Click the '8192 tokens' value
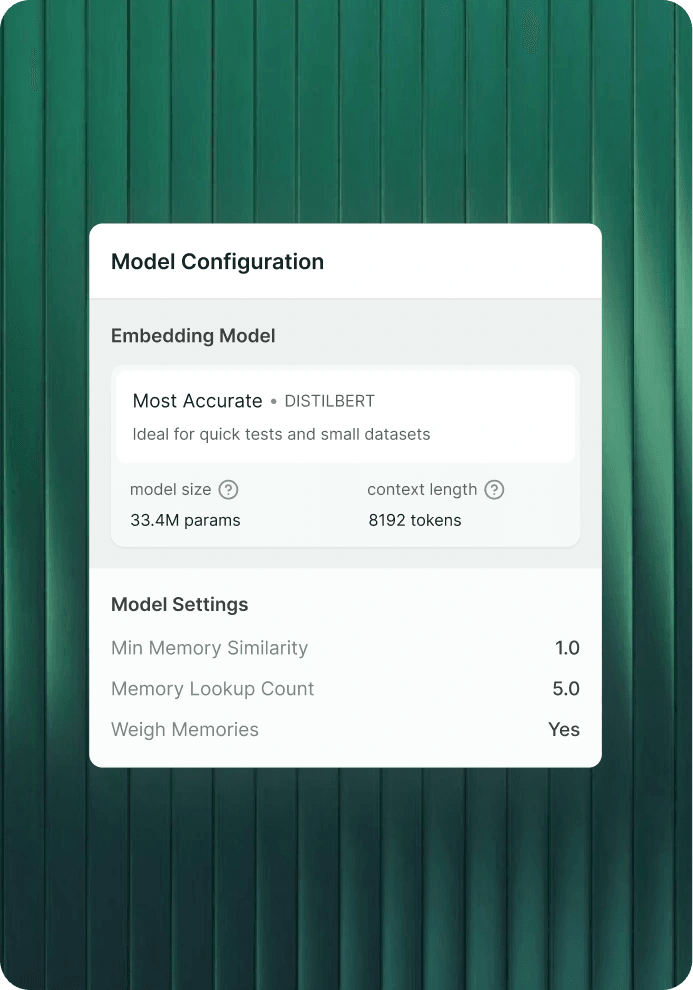This screenshot has height=990, width=693. coord(415,520)
